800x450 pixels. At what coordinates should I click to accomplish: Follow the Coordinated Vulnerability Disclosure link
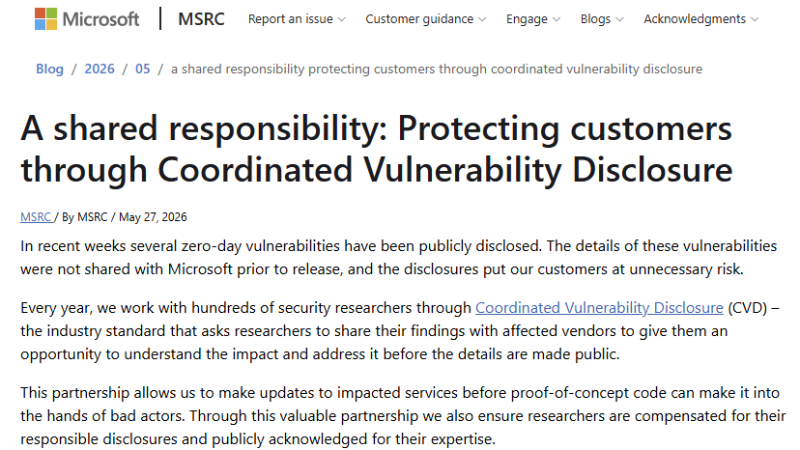(599, 308)
